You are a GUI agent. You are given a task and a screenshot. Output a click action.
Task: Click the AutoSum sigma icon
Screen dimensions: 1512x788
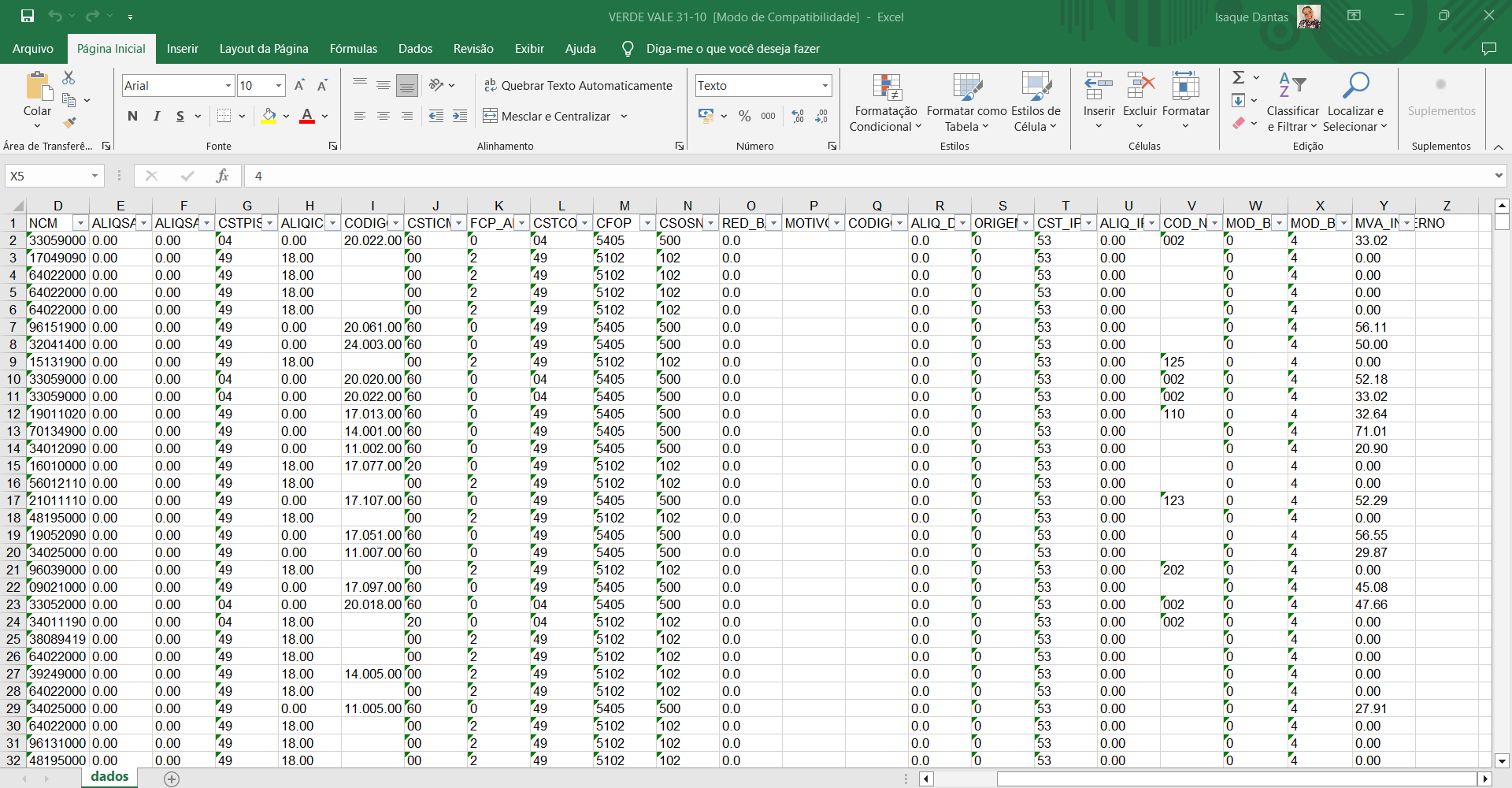1239,77
